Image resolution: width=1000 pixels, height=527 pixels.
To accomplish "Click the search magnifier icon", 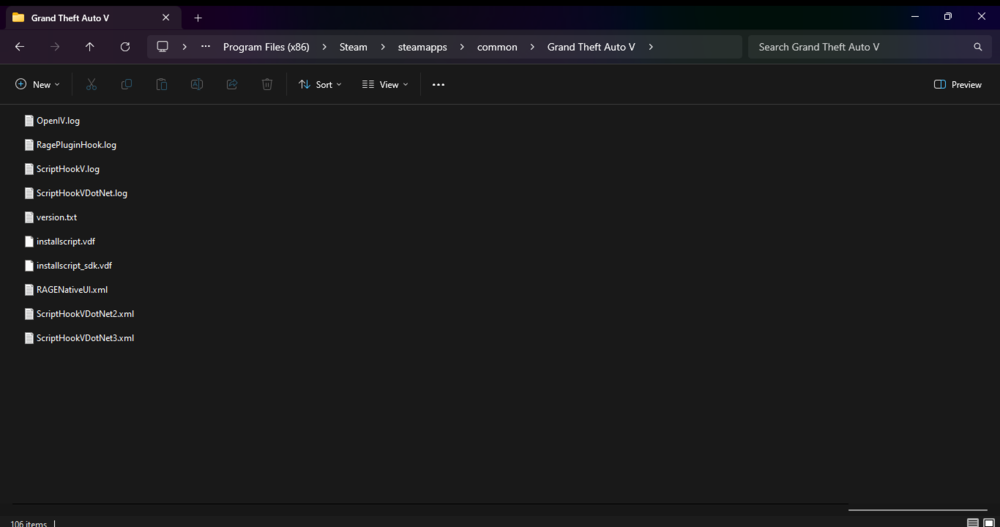I will [978, 47].
